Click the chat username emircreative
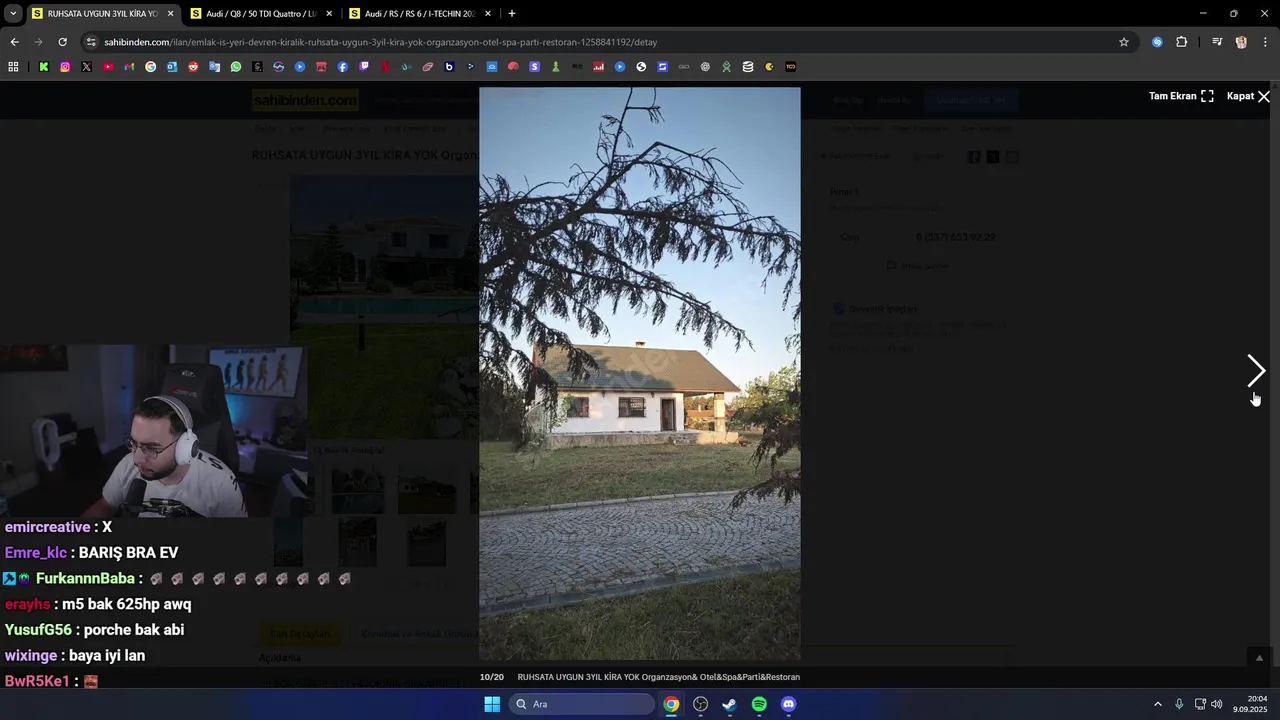The width and height of the screenshot is (1280, 720). [x=47, y=527]
